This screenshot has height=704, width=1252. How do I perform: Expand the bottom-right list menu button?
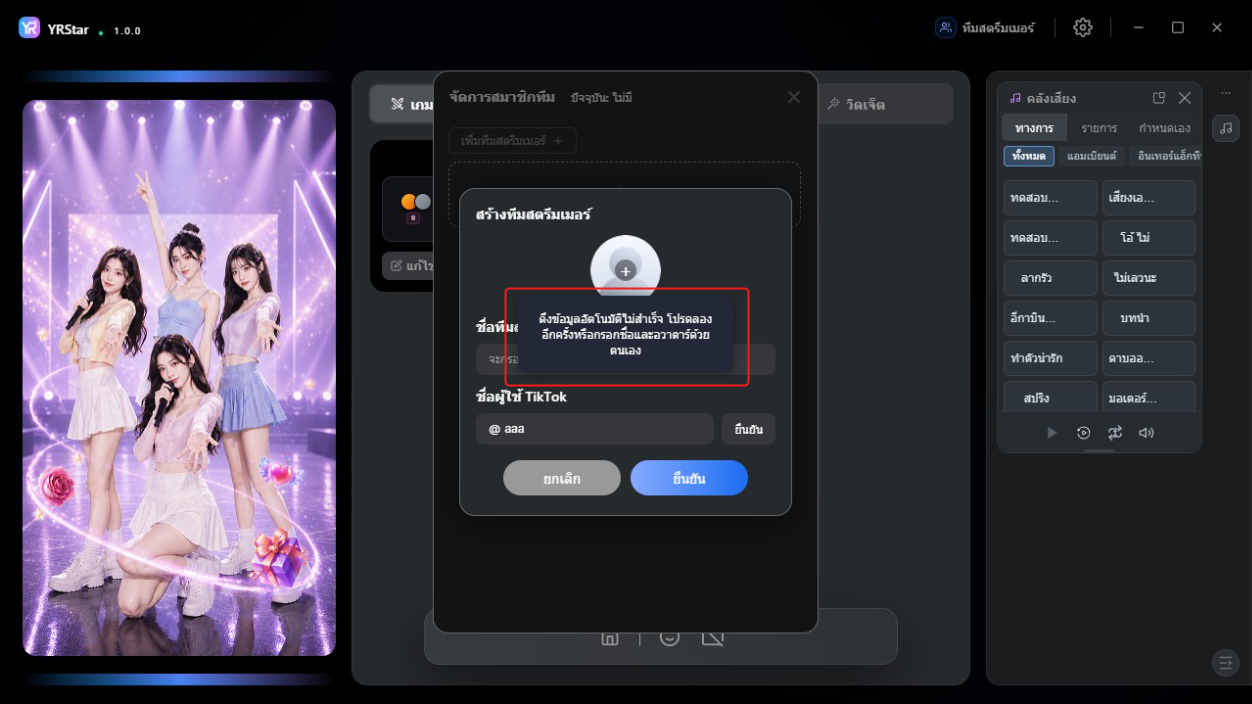[1225, 662]
